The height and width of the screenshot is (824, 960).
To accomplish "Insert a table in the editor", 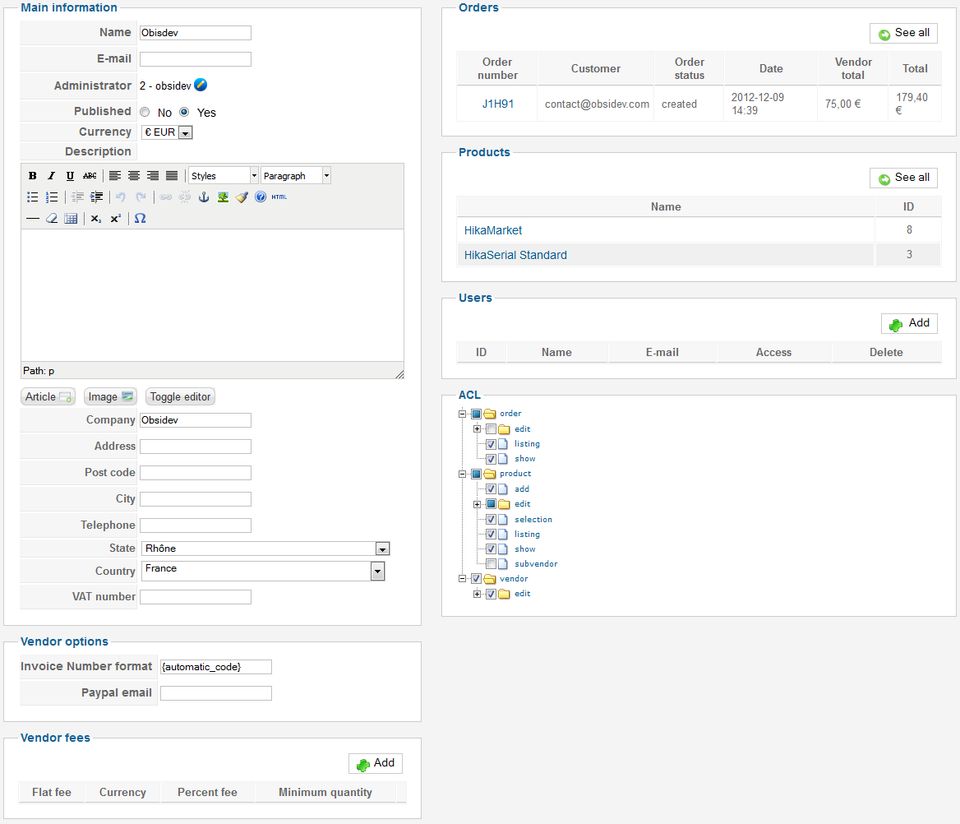I will coord(71,219).
